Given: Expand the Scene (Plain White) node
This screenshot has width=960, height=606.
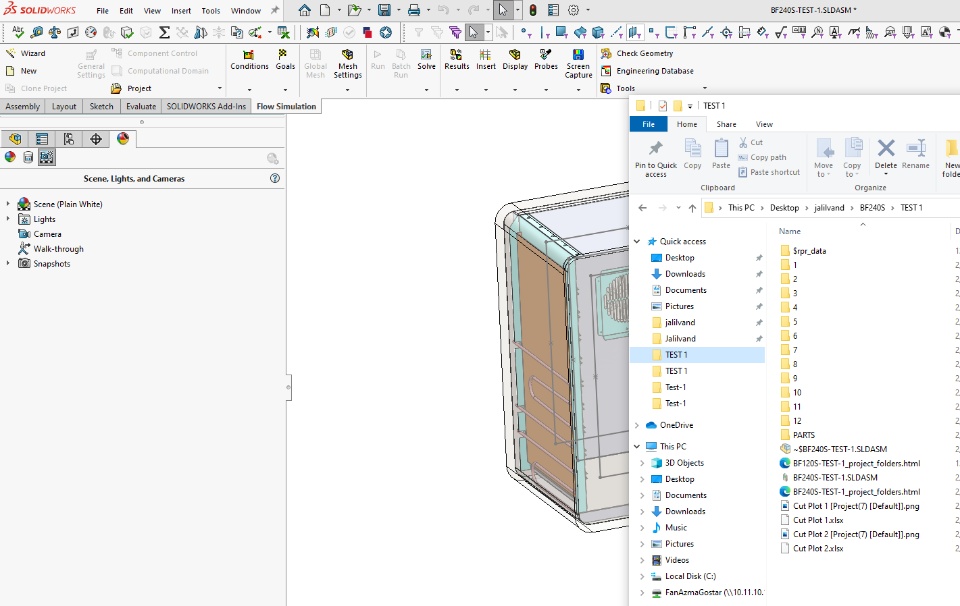Looking at the screenshot, I should click(8, 204).
